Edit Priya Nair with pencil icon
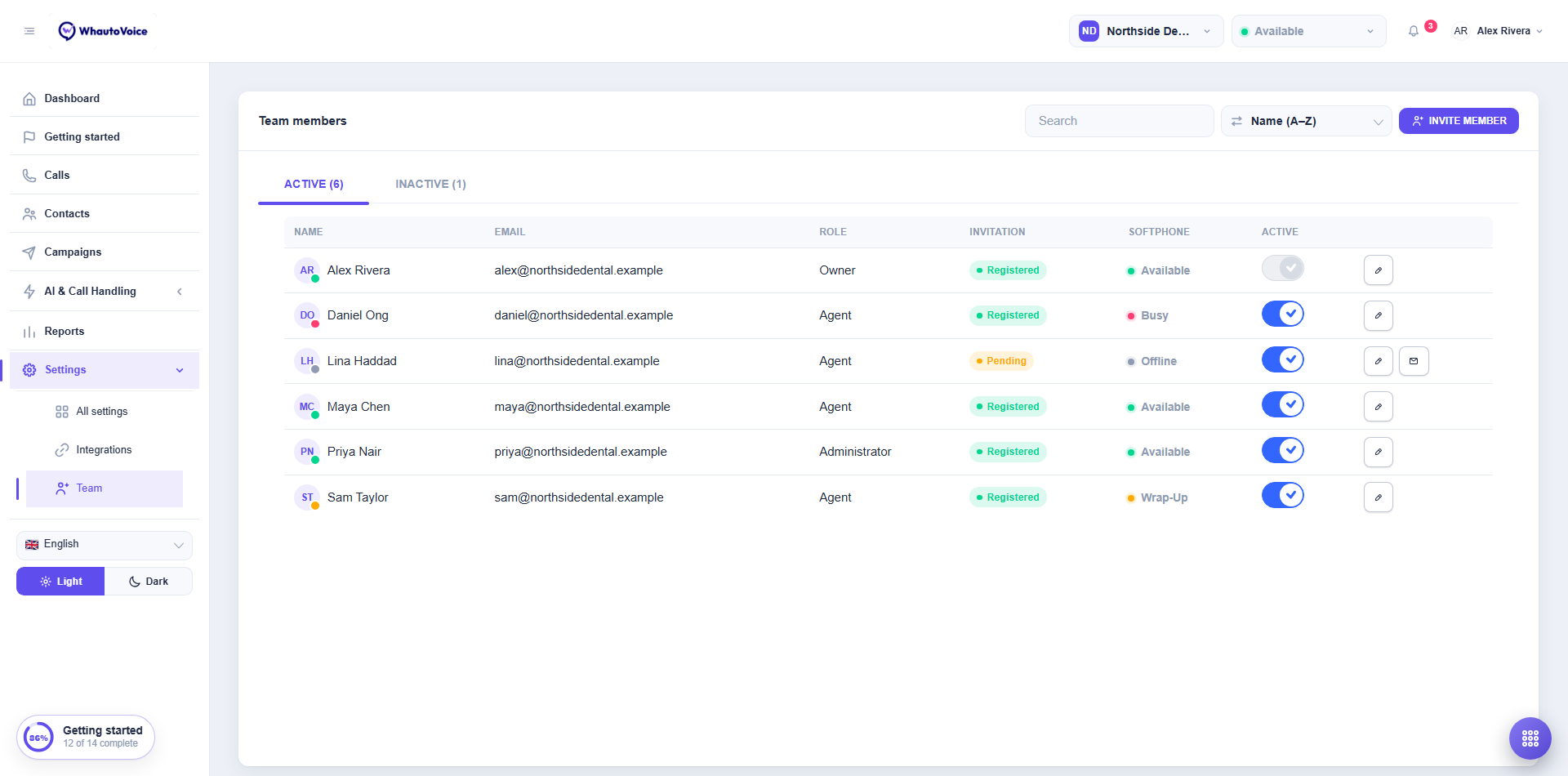 [1379, 452]
